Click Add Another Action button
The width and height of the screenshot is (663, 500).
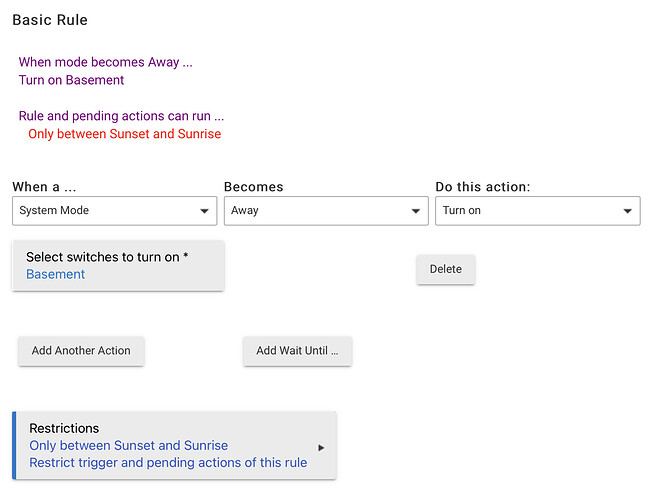pyautogui.click(x=81, y=351)
